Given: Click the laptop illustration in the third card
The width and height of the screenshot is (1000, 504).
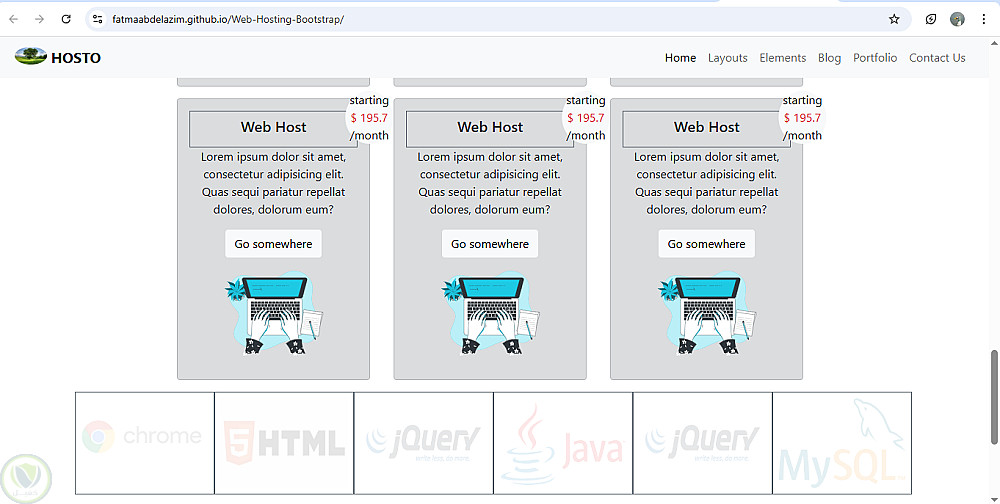Looking at the screenshot, I should (707, 313).
